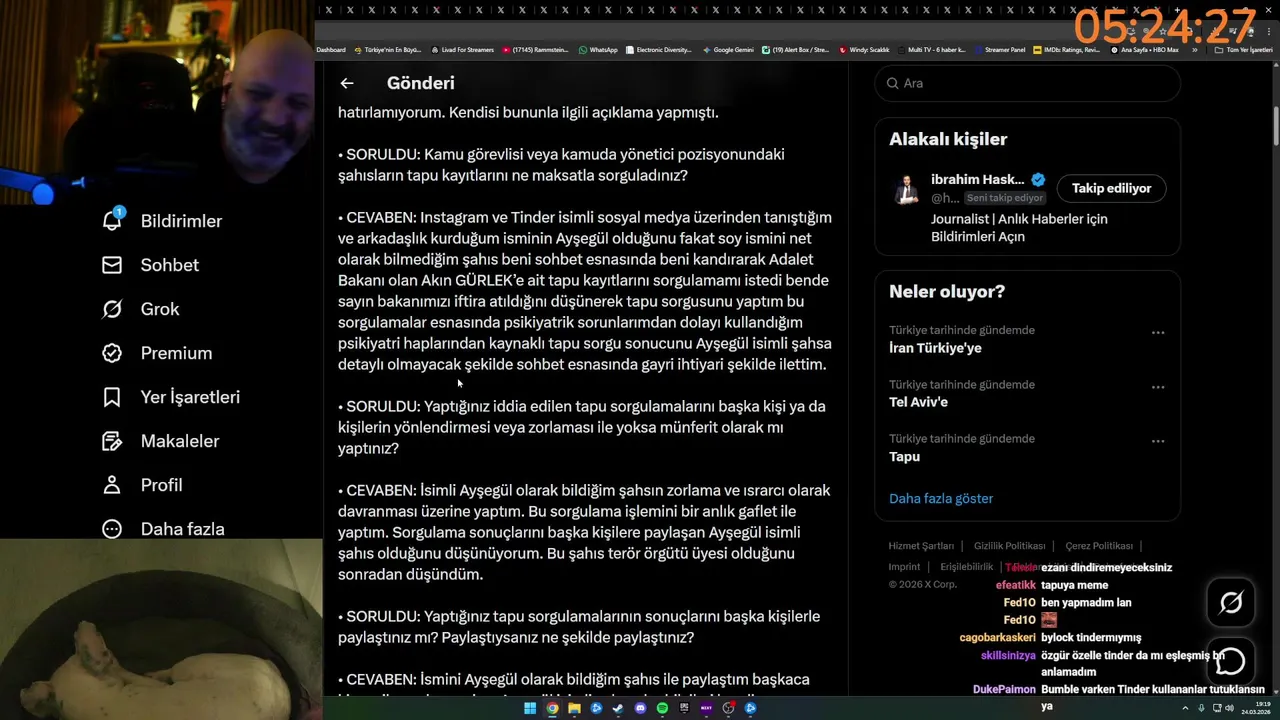Open Profil person icon
The height and width of the screenshot is (720, 1280).
pos(112,485)
